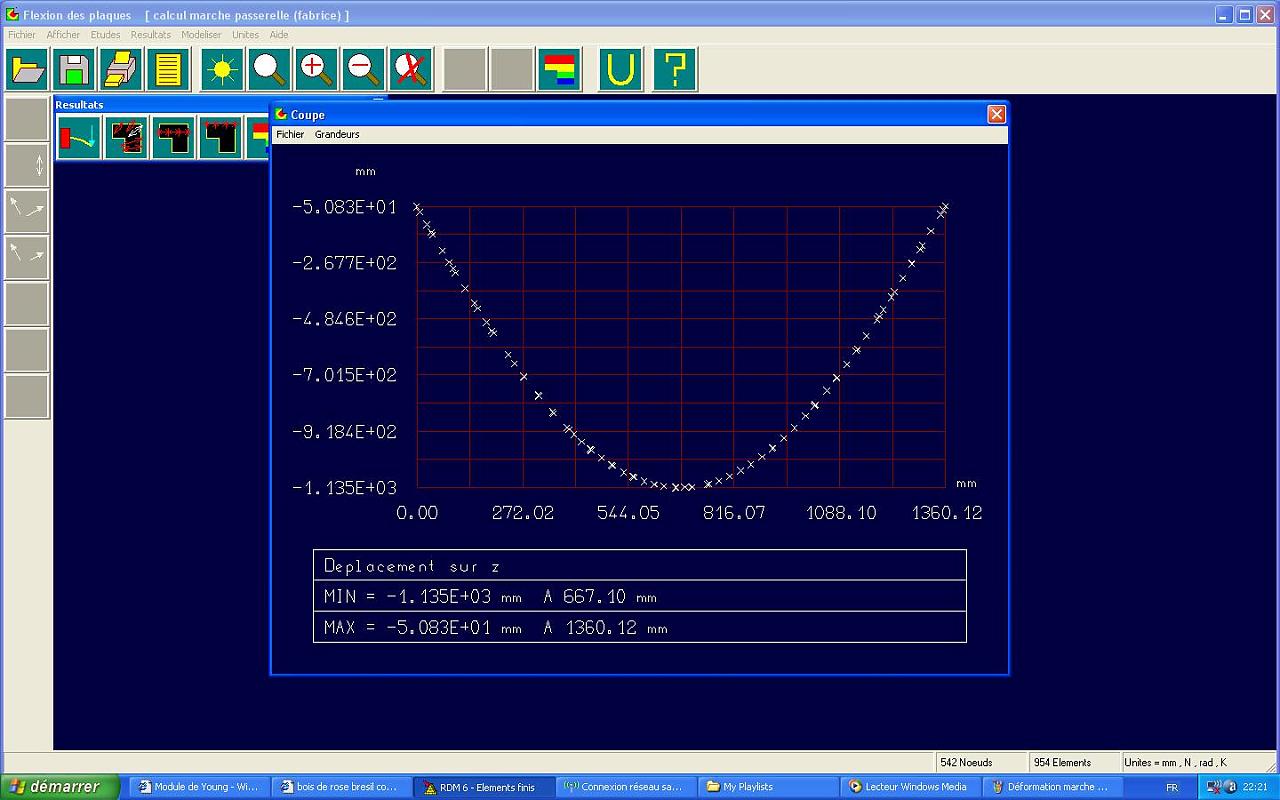The image size is (1280, 800).
Task: Zoom out with the minus magnifier
Action: coord(363,70)
